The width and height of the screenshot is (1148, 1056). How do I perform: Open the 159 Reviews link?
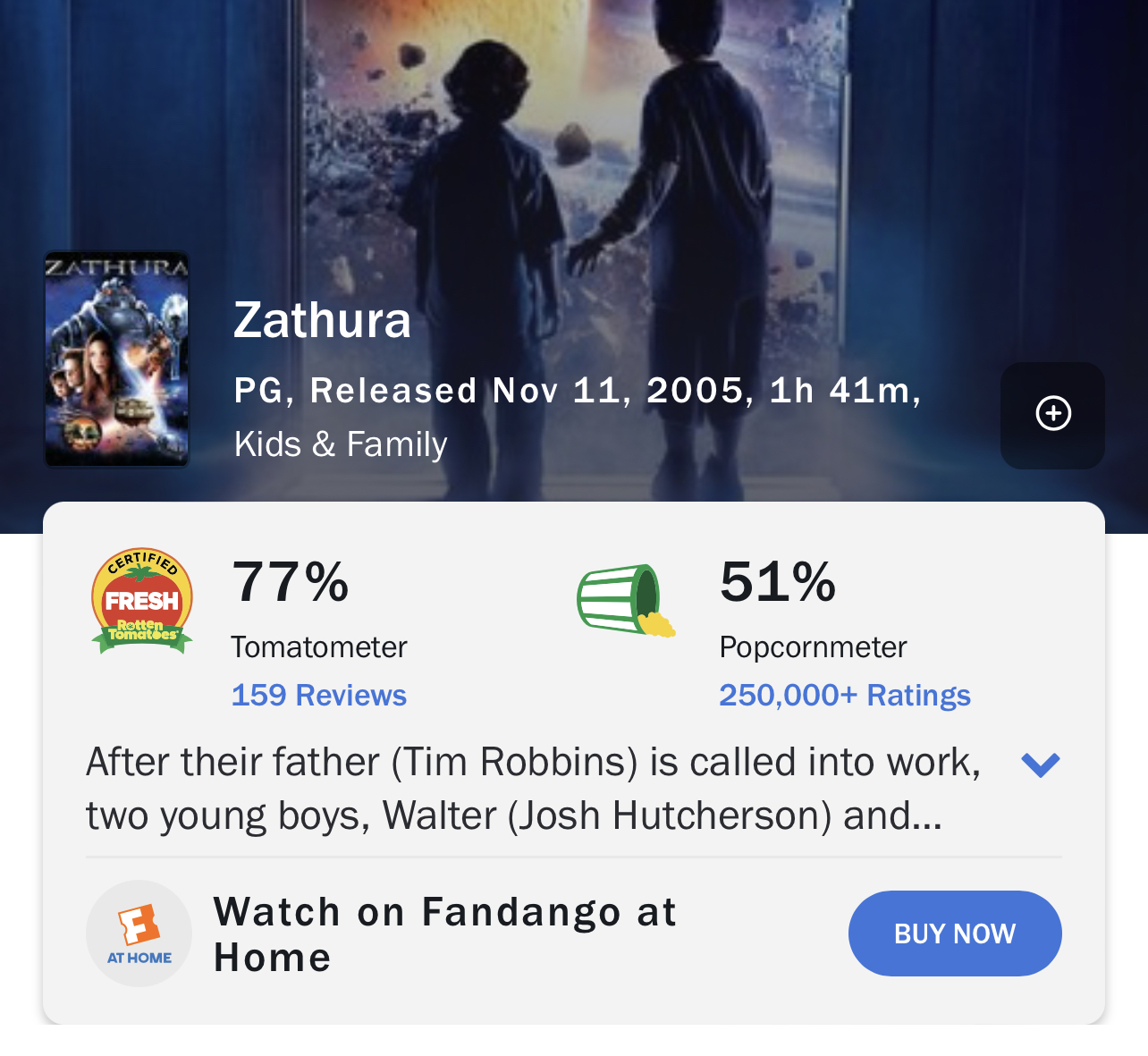[319, 696]
